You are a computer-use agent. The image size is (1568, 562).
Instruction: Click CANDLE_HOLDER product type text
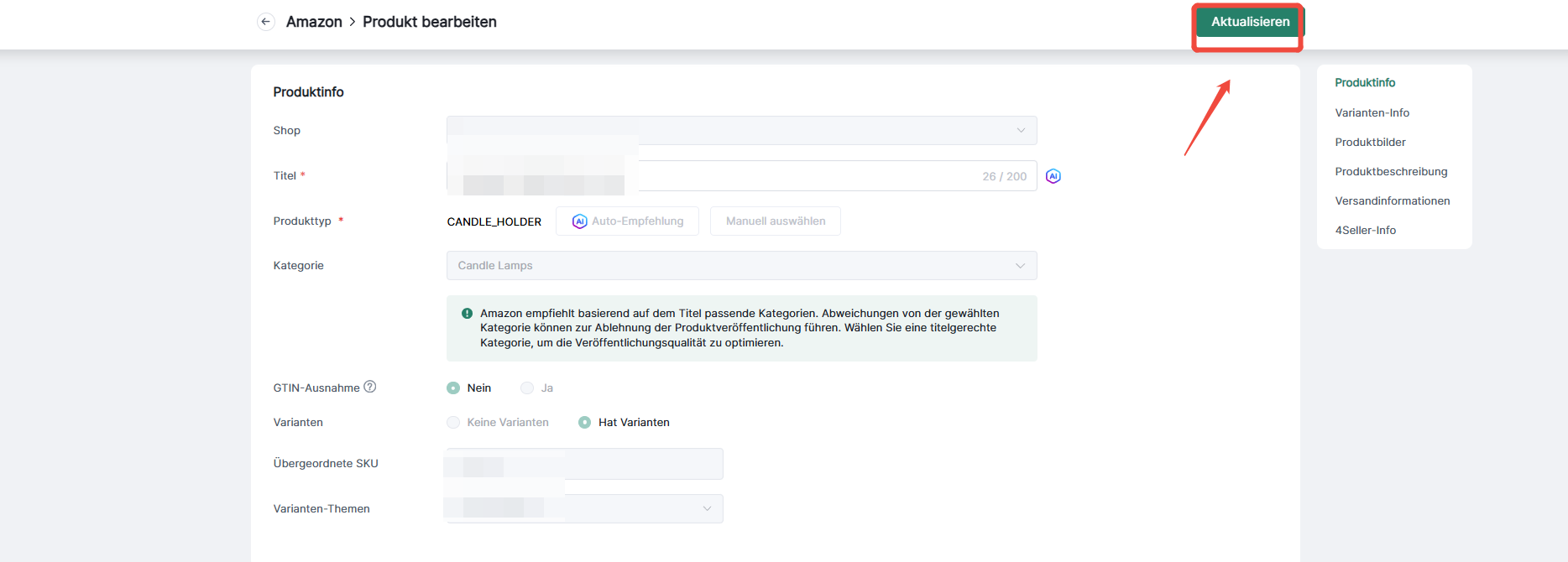coord(494,221)
